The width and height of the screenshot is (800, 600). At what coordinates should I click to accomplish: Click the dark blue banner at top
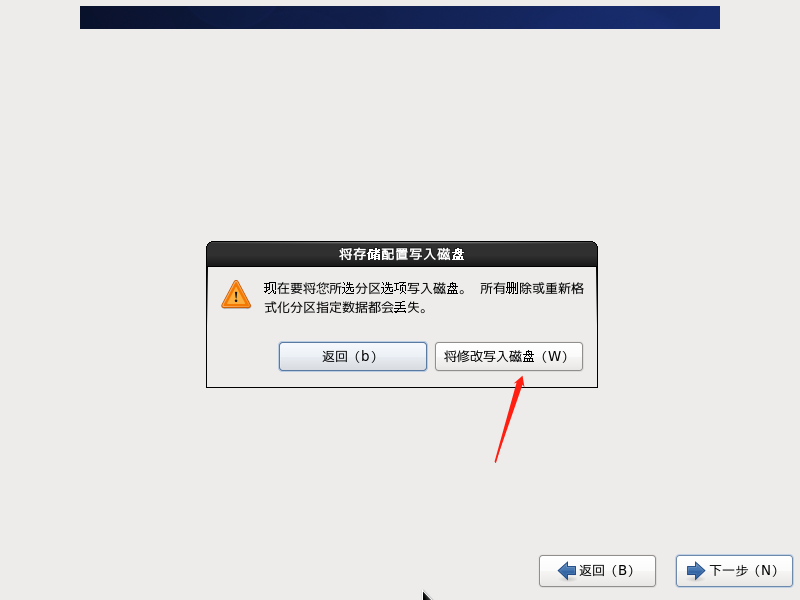400,17
